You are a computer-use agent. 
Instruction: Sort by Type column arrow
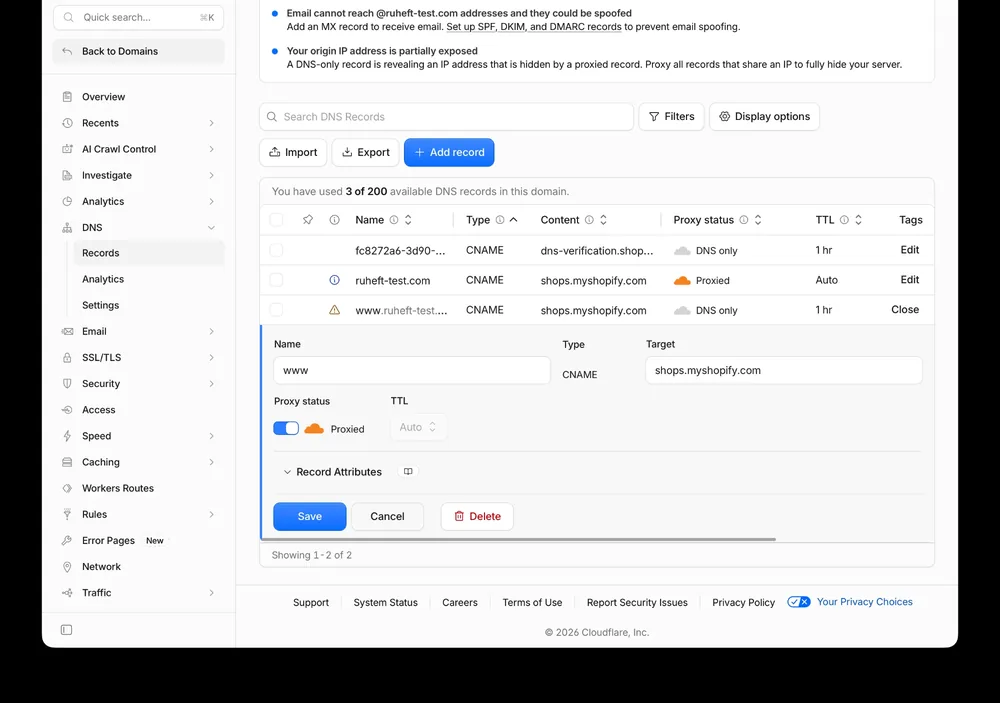[513, 220]
